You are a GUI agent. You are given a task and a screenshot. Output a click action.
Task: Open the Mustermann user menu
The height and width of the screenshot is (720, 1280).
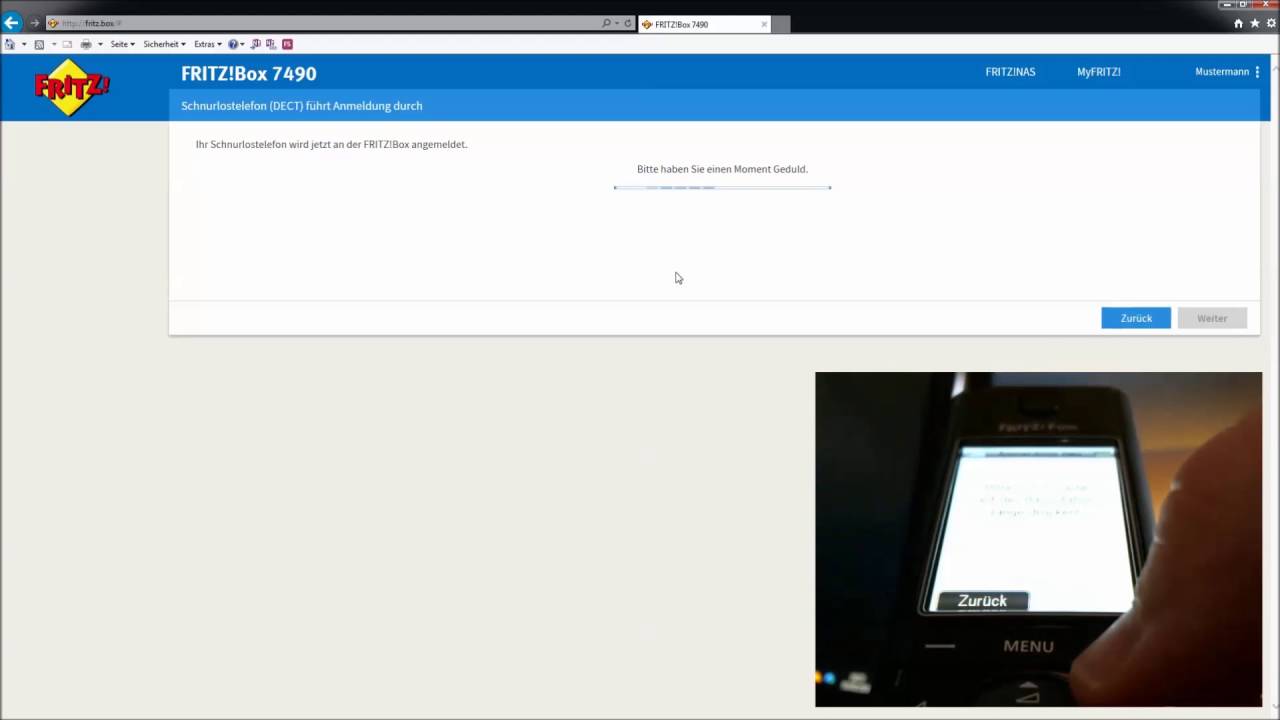coord(1227,72)
